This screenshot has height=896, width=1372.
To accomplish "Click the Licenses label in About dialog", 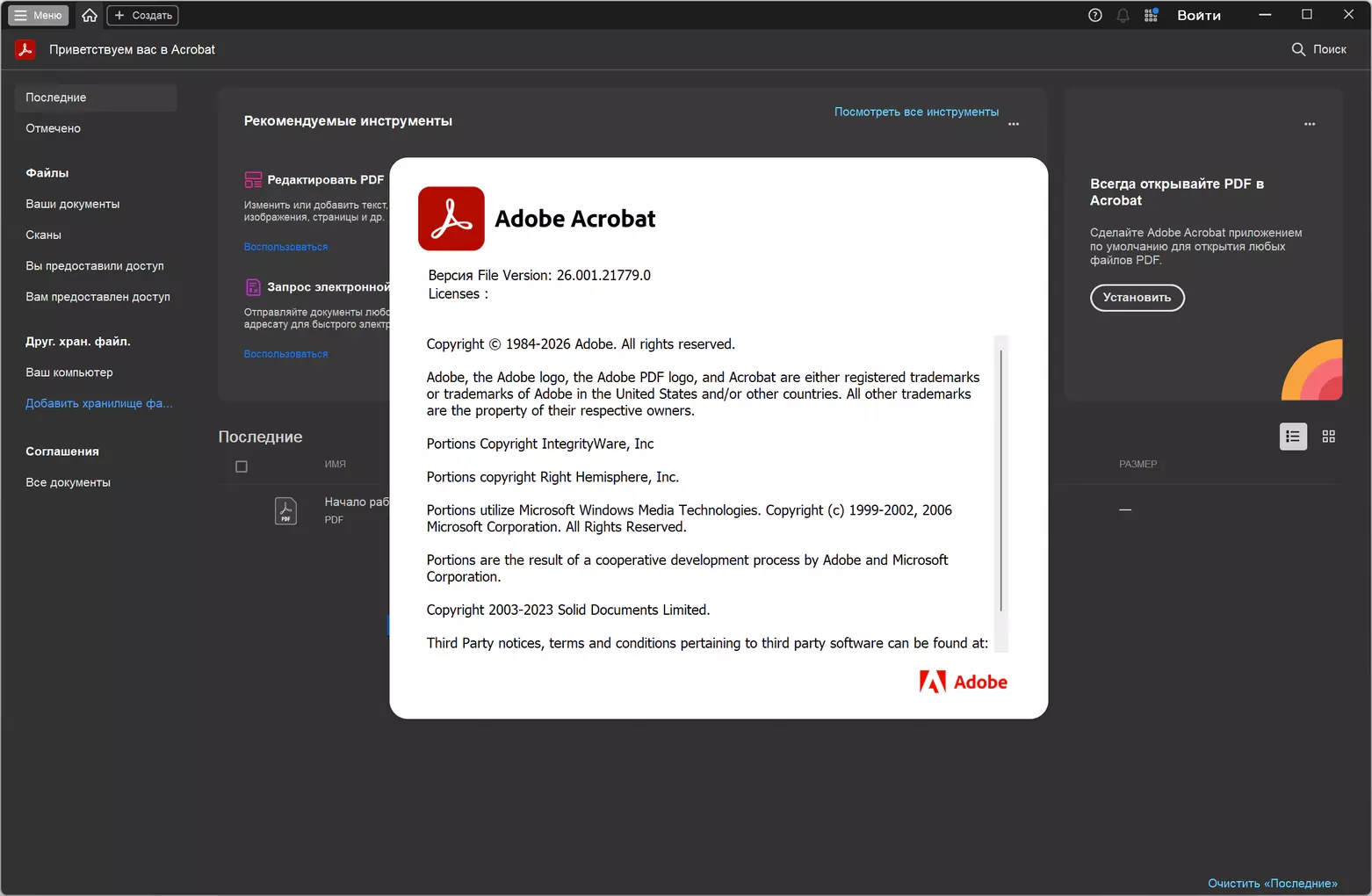I will [x=458, y=293].
